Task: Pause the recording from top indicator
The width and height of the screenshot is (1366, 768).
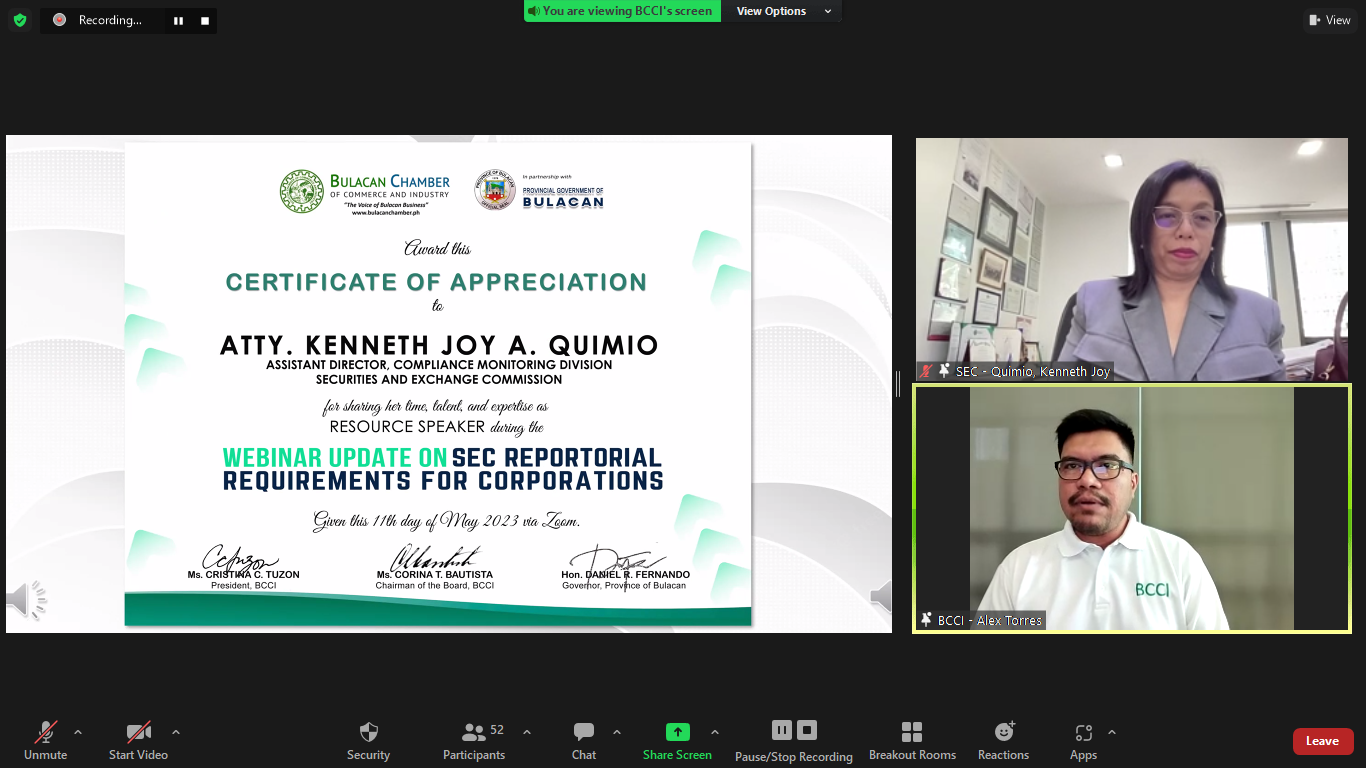Action: click(178, 20)
